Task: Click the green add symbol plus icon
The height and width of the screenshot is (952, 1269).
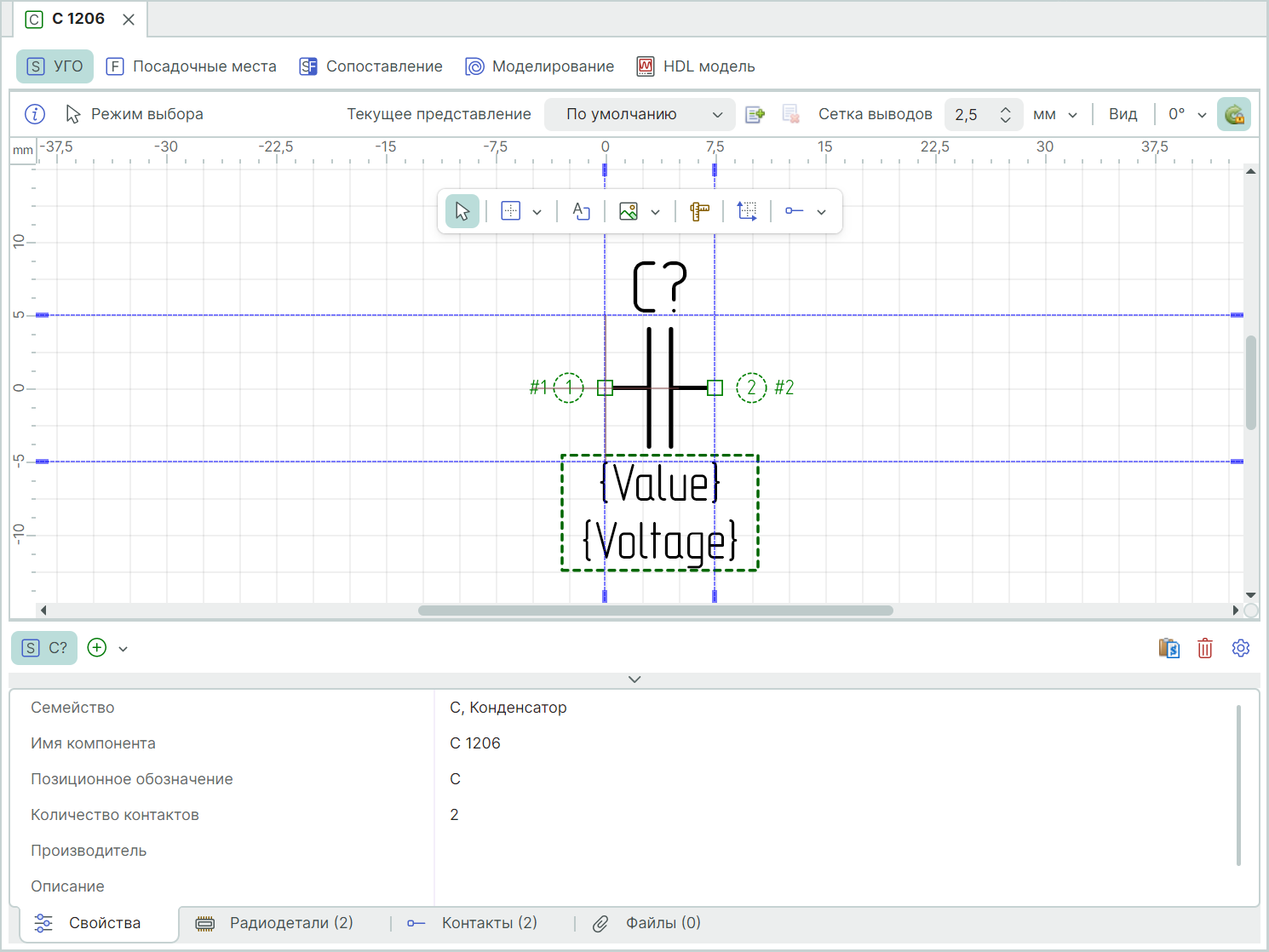Action: click(x=98, y=648)
